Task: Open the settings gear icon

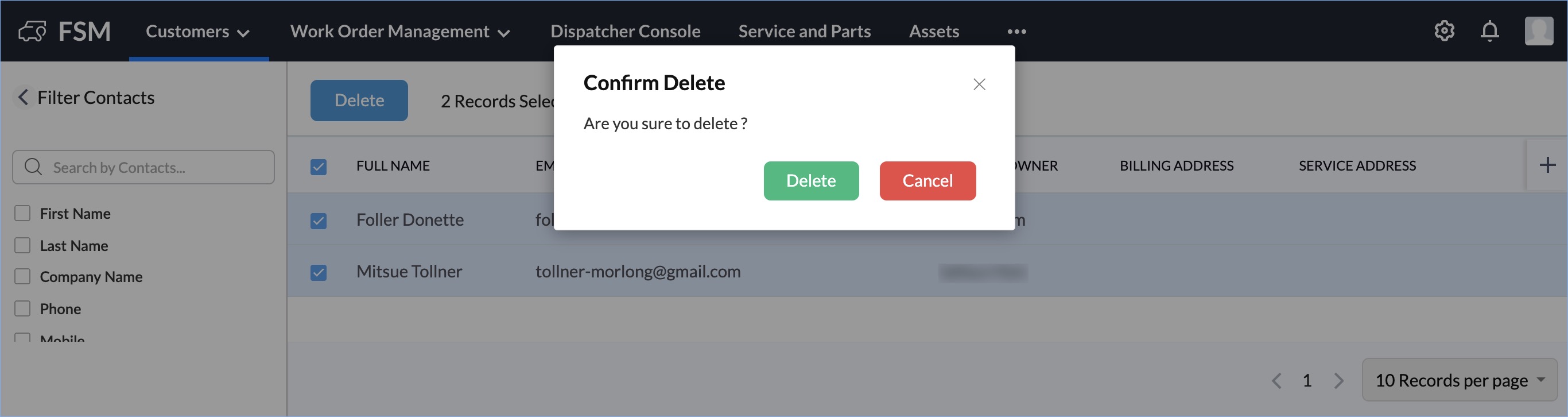Action: pyautogui.click(x=1444, y=31)
